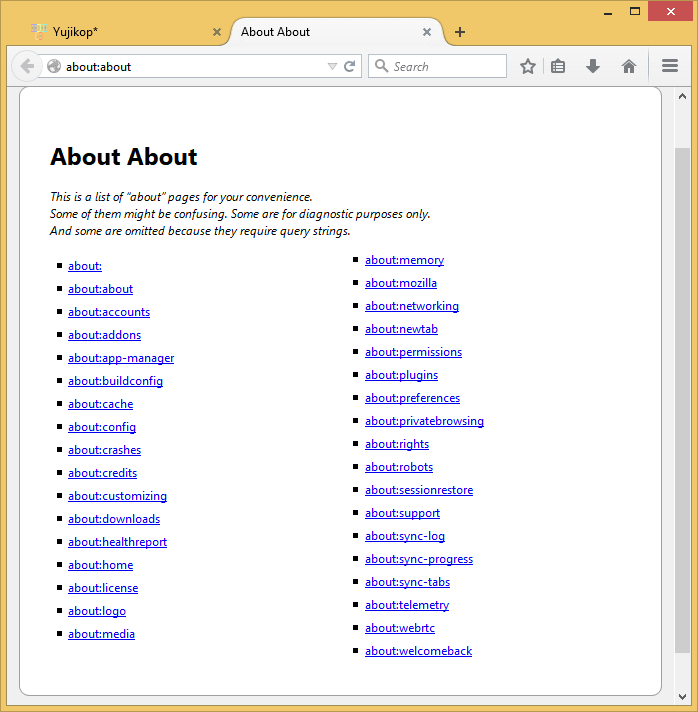Screen dimensions: 698x712
Task: Click the about:logo link
Action: click(97, 611)
